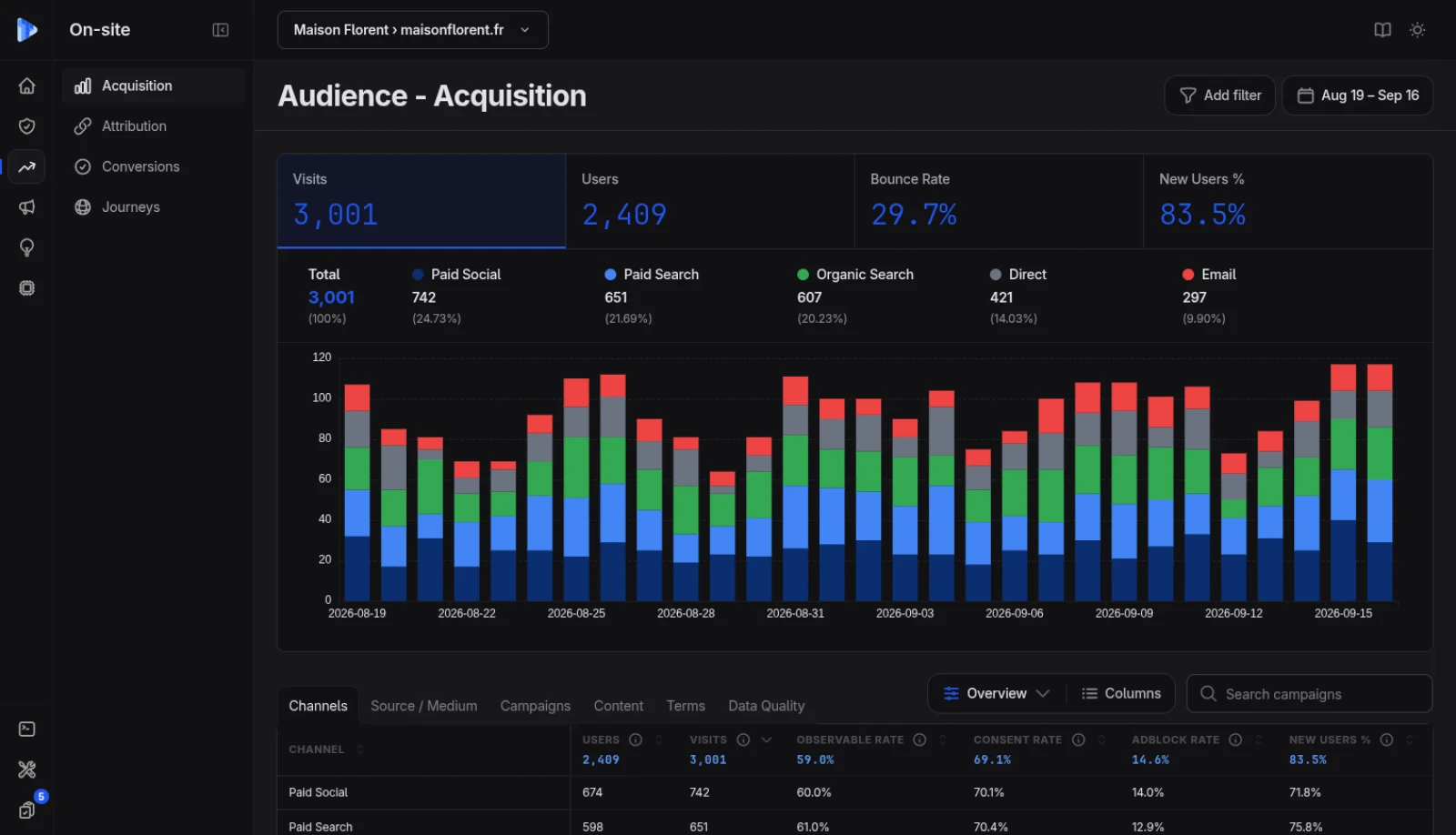Toggle Paid Search series in legend

[652, 275]
